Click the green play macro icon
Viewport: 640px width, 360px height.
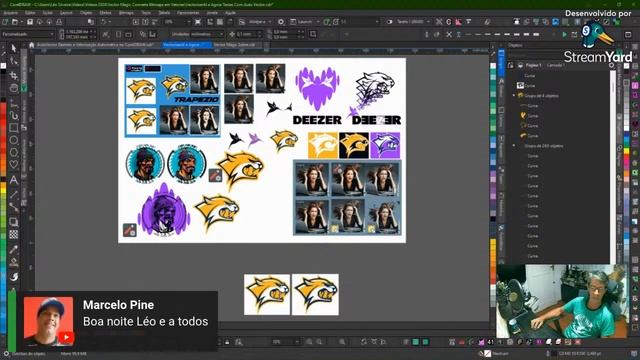[564, 35]
